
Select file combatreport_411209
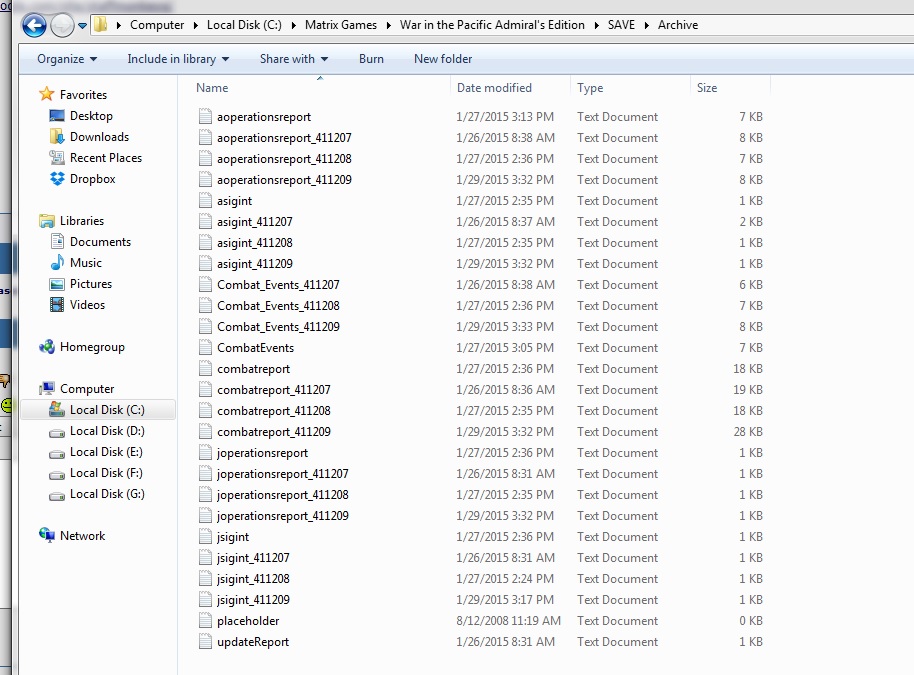pos(273,431)
